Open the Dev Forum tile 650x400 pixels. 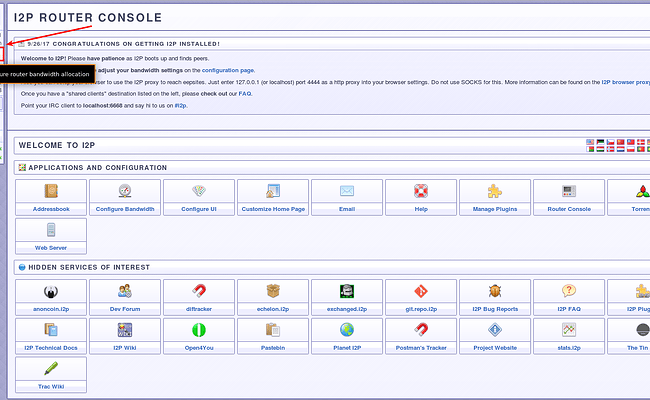point(125,297)
